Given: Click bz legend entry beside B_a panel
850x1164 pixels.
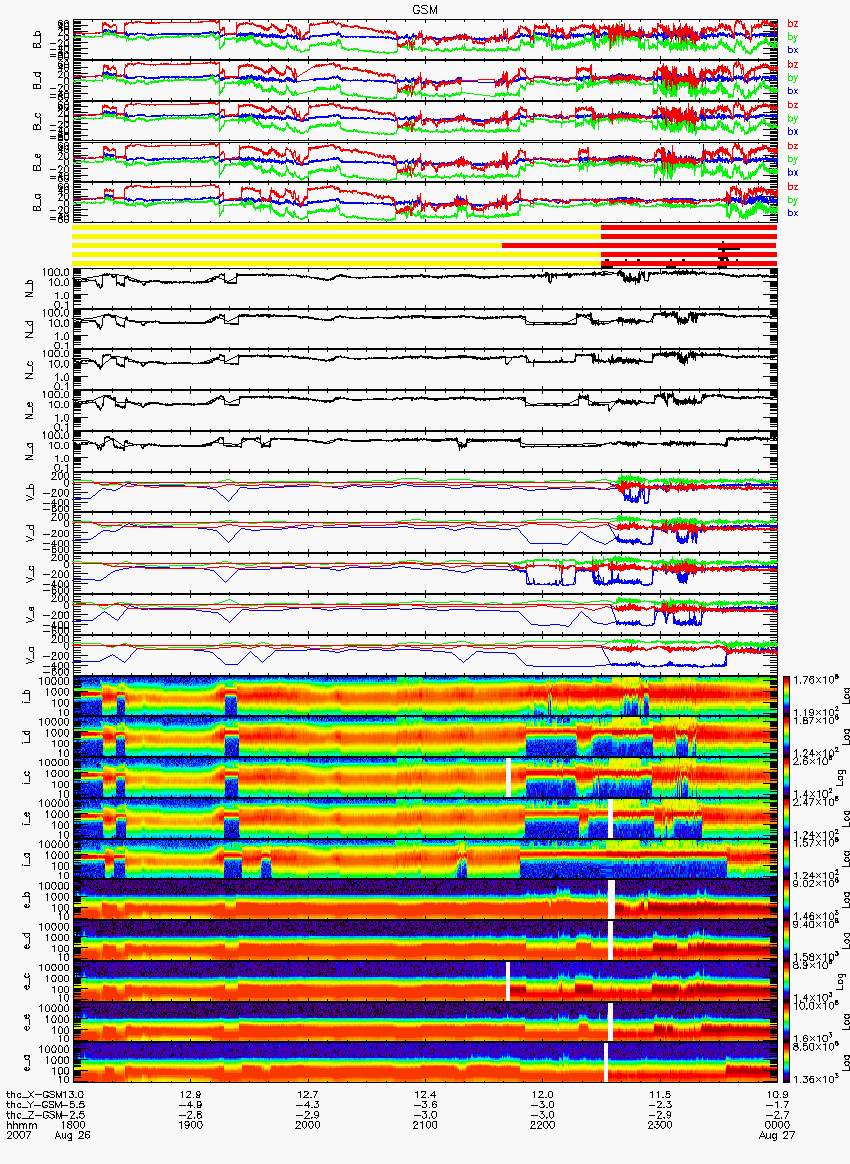Looking at the screenshot, I should click(x=792, y=186).
